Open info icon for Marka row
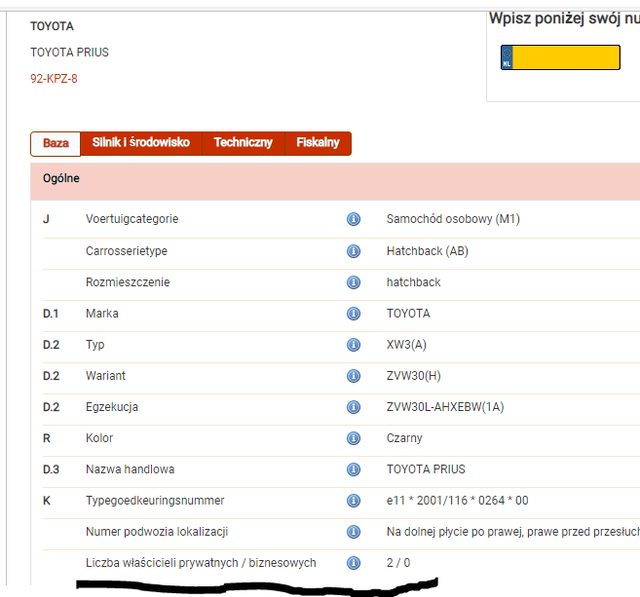Image resolution: width=640 pixels, height=597 pixels. click(x=353, y=314)
